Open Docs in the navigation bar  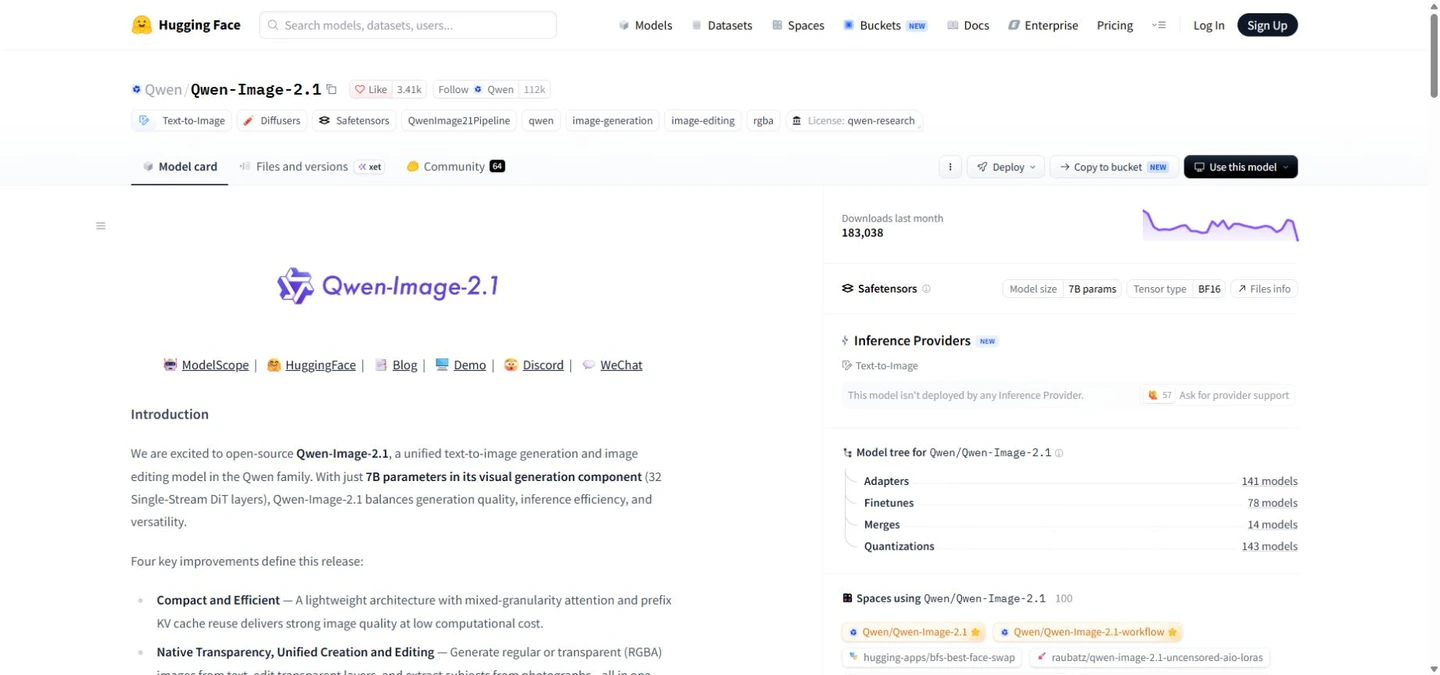[x=967, y=25]
